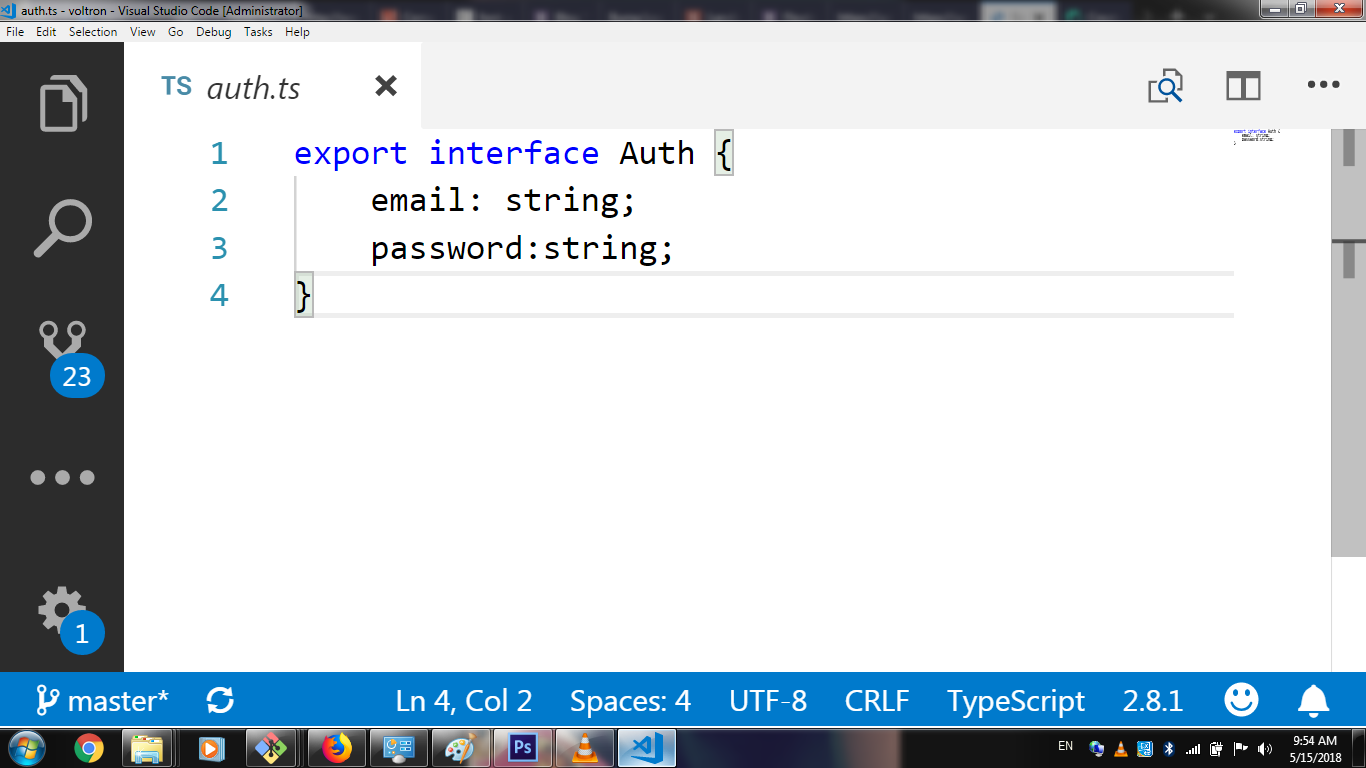1366x768 pixels.
Task: Open VLC media player taskbar button
Action: pyautogui.click(x=585, y=747)
